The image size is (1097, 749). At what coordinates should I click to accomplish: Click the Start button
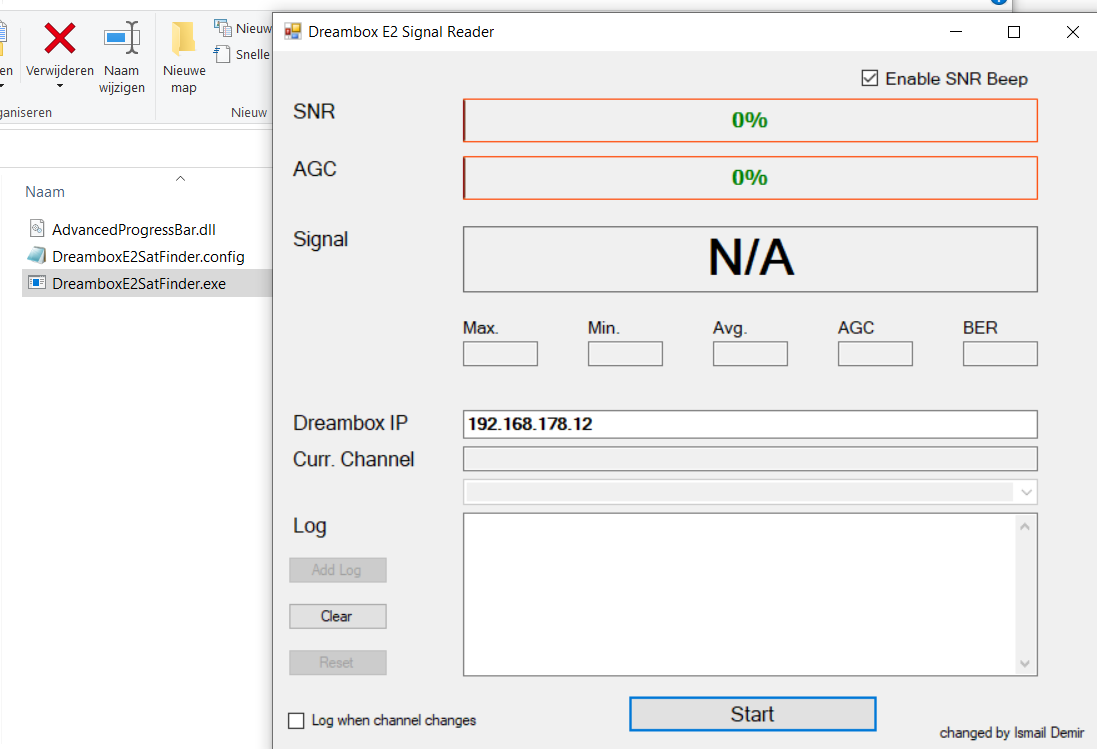tap(753, 714)
